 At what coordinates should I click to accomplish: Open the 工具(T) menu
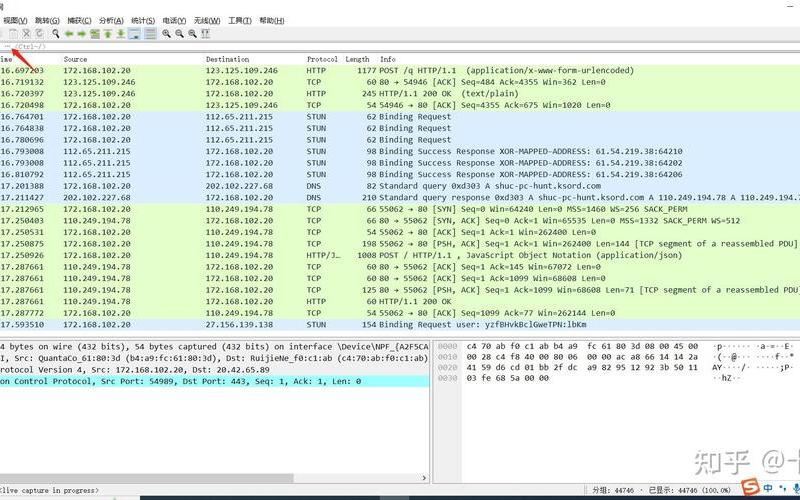point(239,21)
